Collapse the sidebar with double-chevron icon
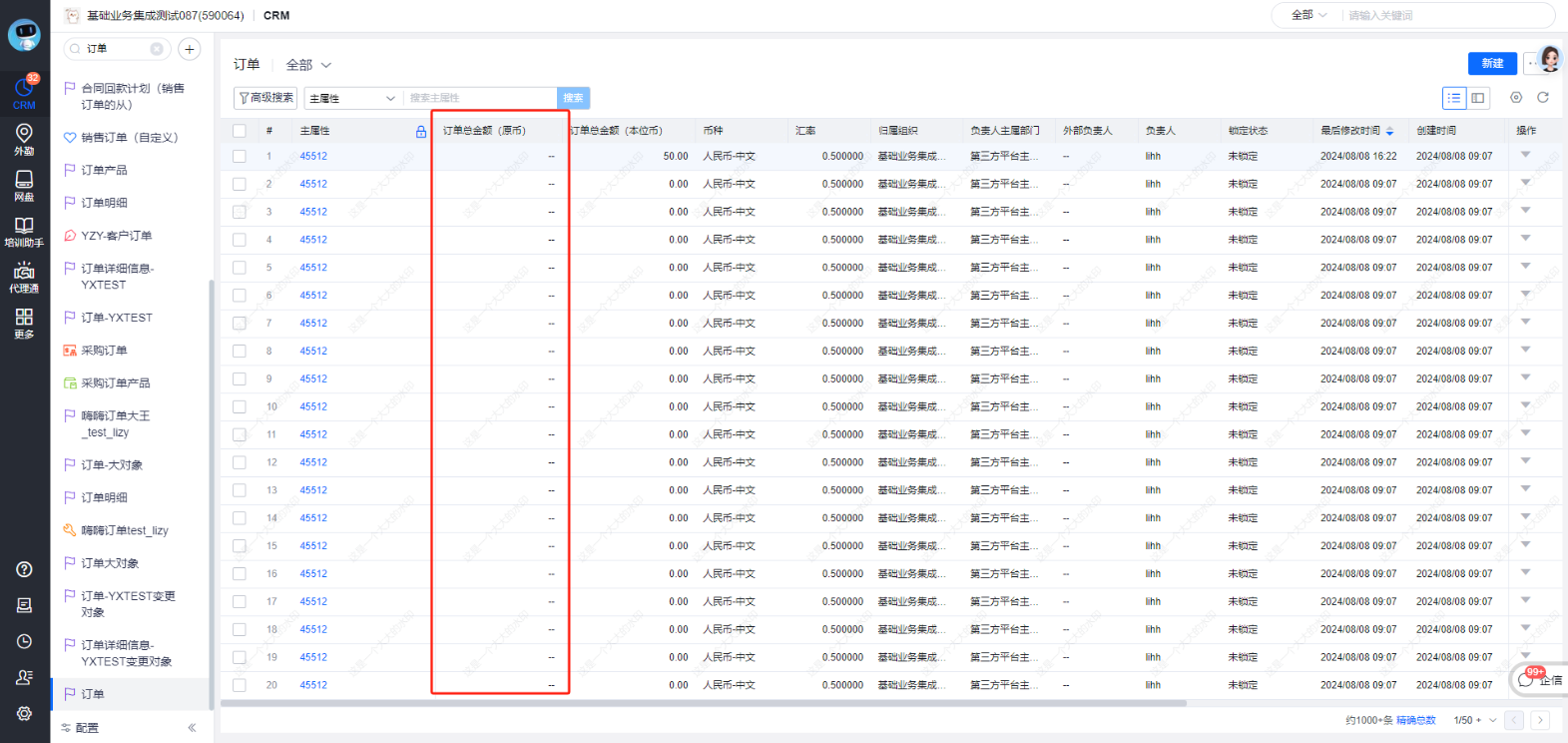The width and height of the screenshot is (1568, 743). 192,728
